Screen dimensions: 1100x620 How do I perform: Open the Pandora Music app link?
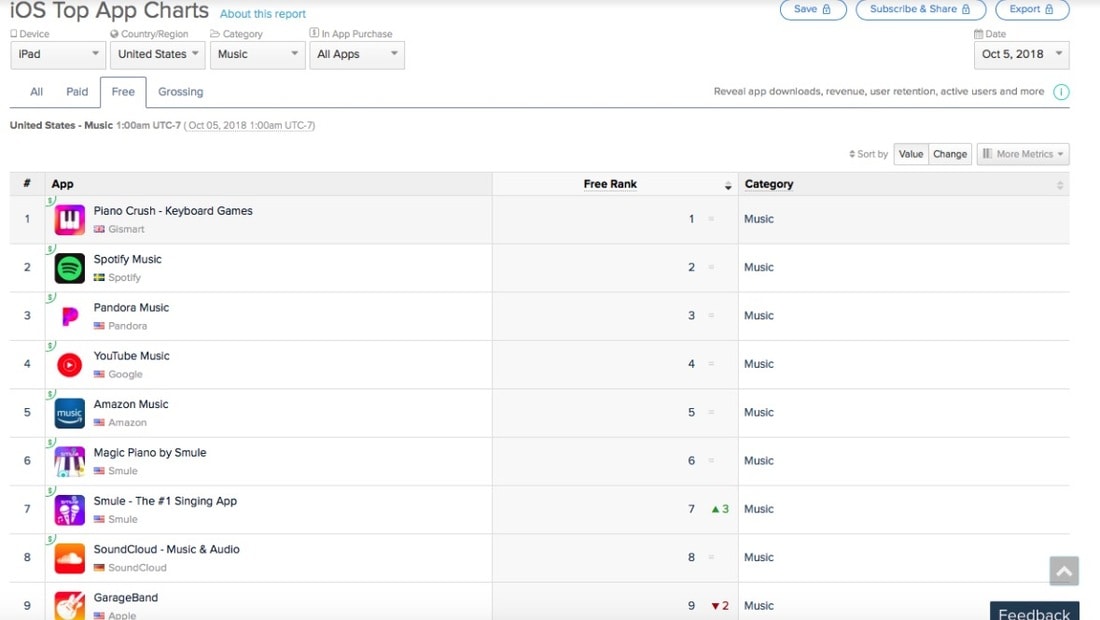click(x=131, y=307)
